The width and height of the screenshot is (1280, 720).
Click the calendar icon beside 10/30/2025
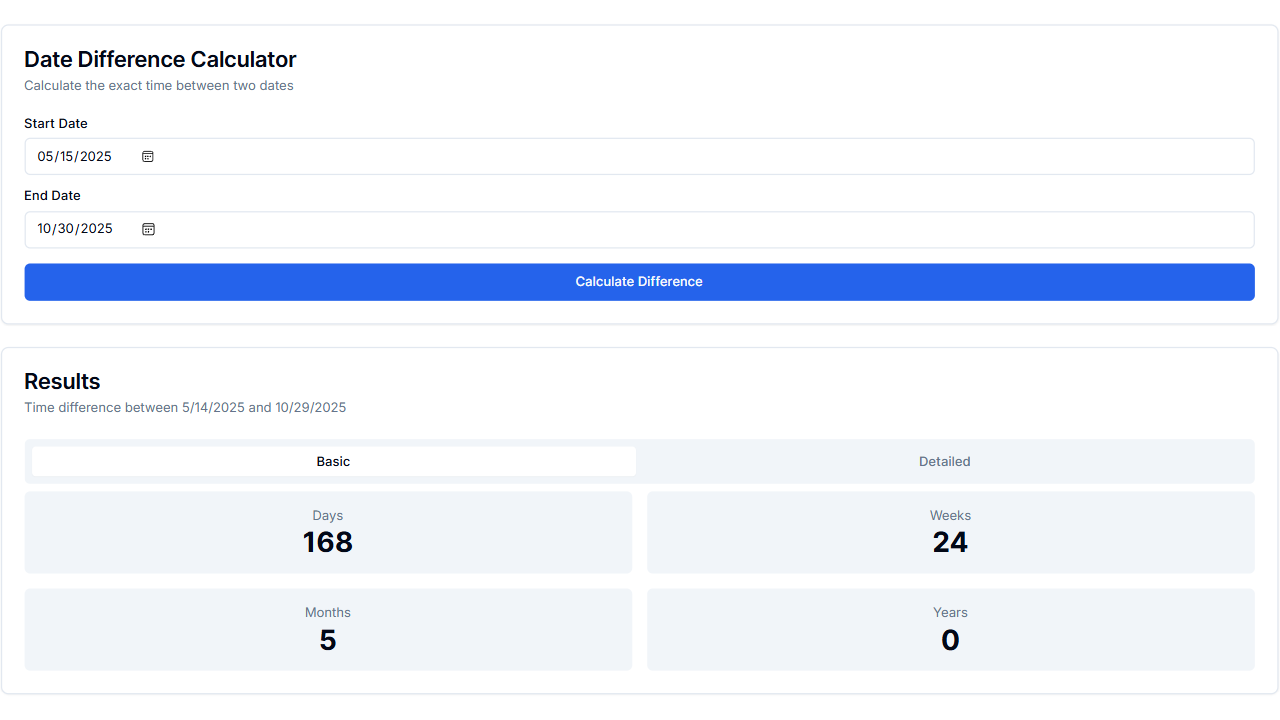(148, 229)
